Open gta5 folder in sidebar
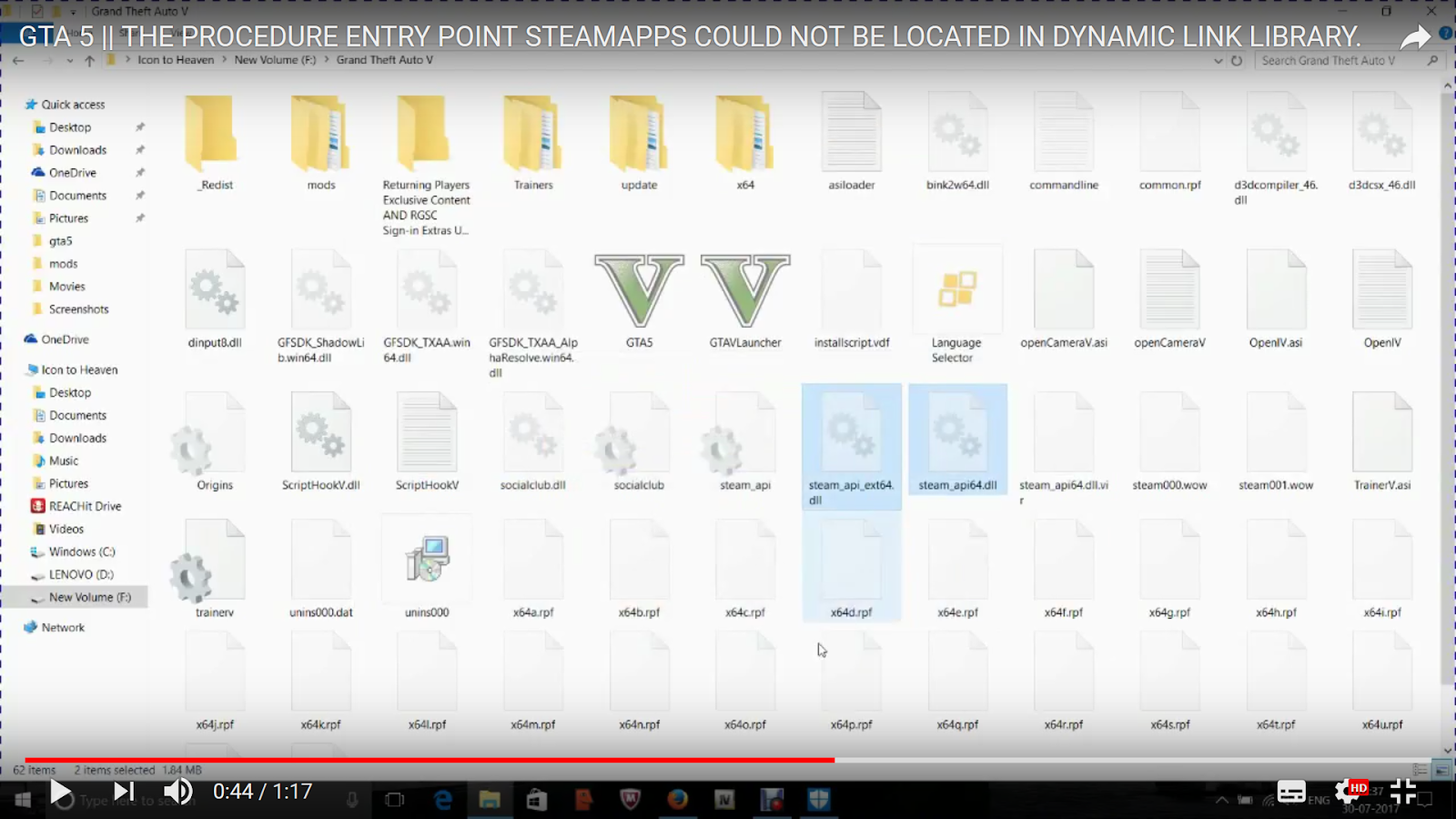The height and width of the screenshot is (819, 1456). (60, 241)
